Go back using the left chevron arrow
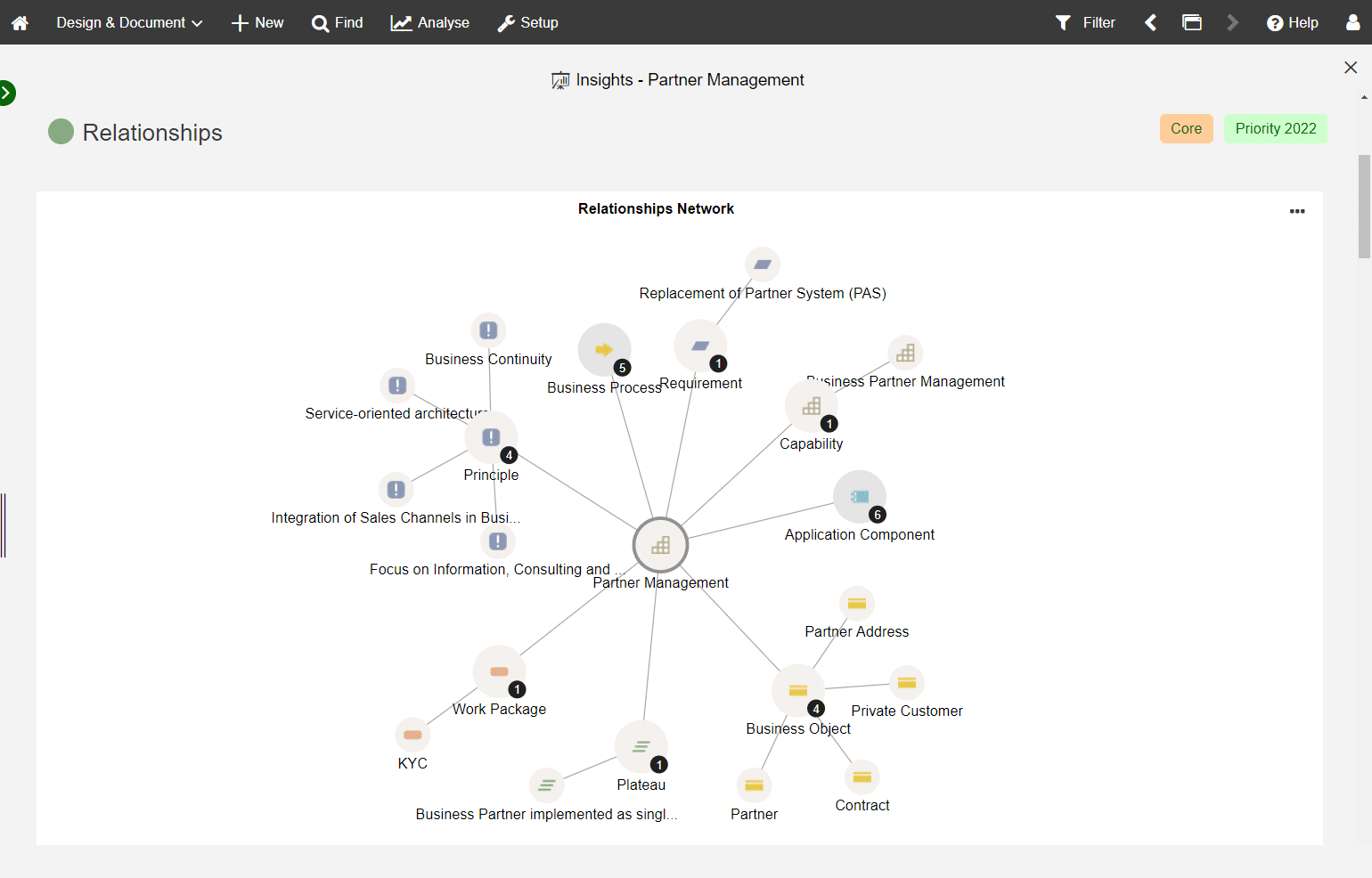Screen dimensions: 1372x878 [x=1151, y=22]
